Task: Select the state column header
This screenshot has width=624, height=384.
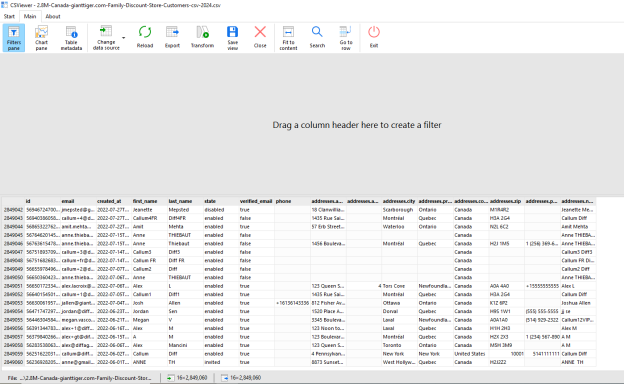Action: (x=221, y=201)
